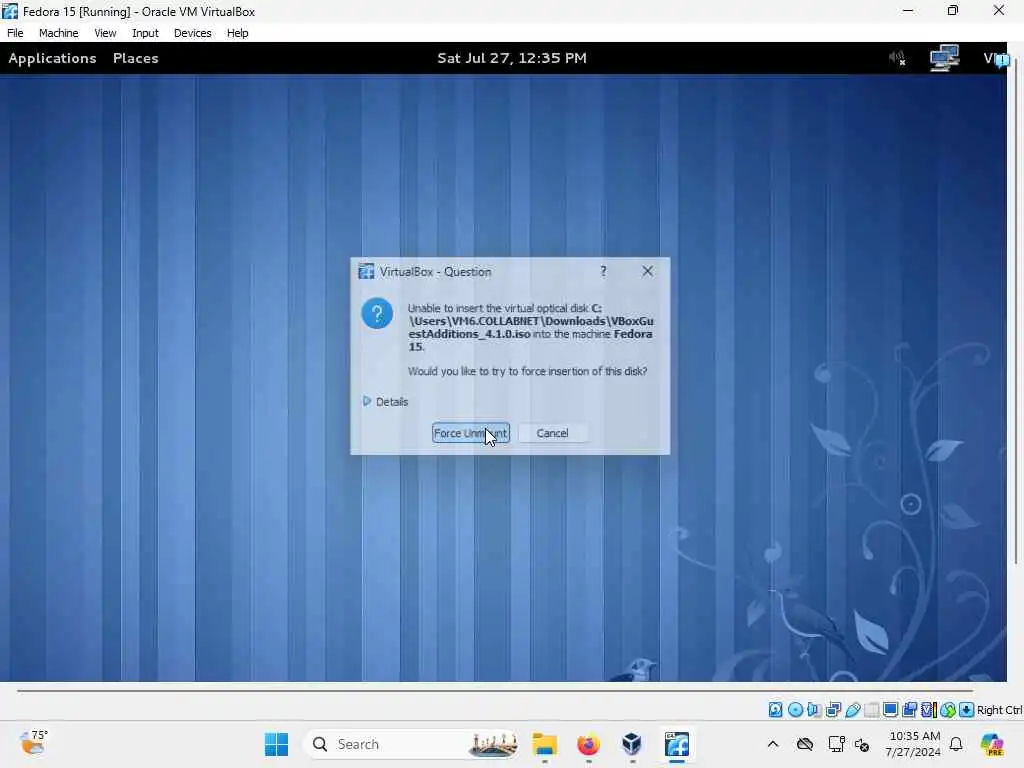
Task: Click the OneDrive cloud tray icon
Action: click(x=805, y=744)
